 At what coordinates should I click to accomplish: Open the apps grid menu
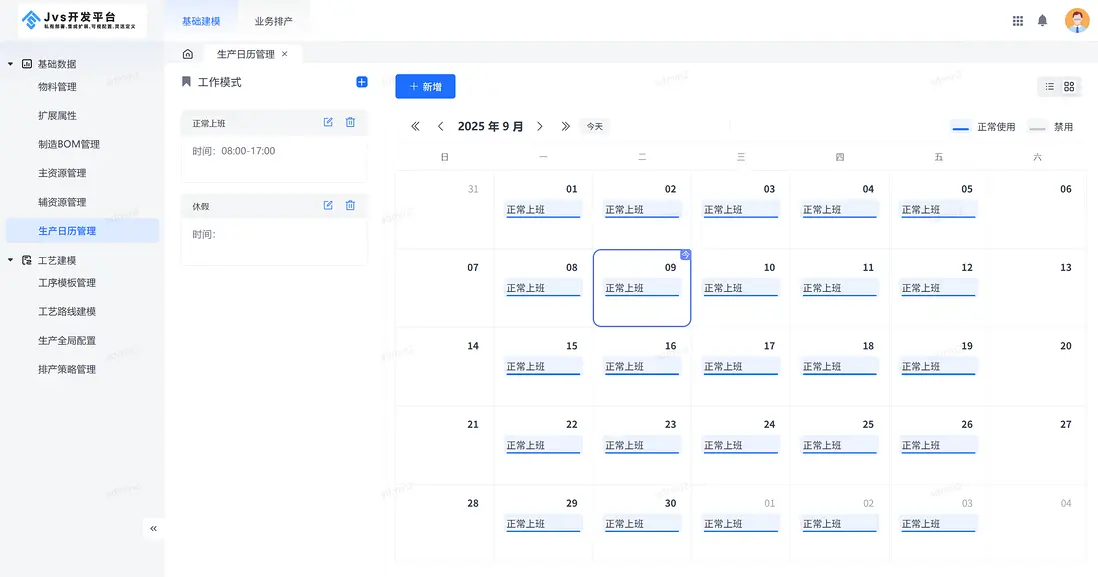(1018, 21)
